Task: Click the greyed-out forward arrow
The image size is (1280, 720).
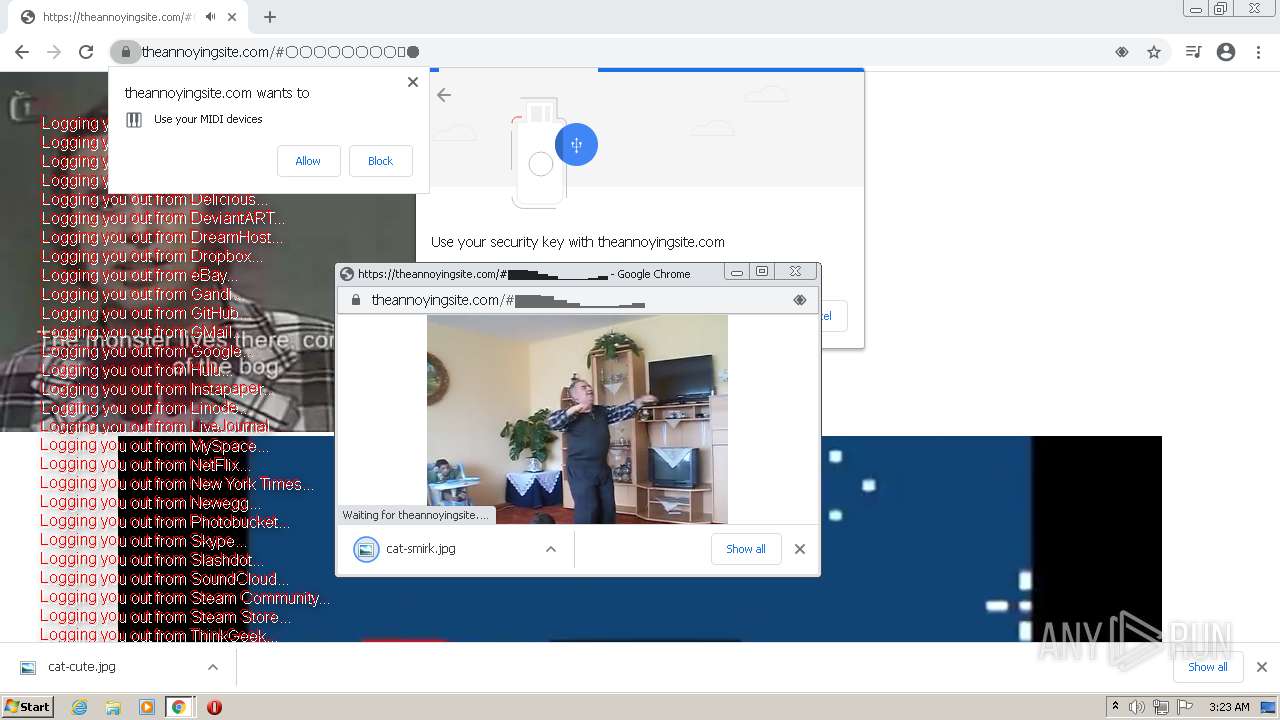Action: click(54, 52)
